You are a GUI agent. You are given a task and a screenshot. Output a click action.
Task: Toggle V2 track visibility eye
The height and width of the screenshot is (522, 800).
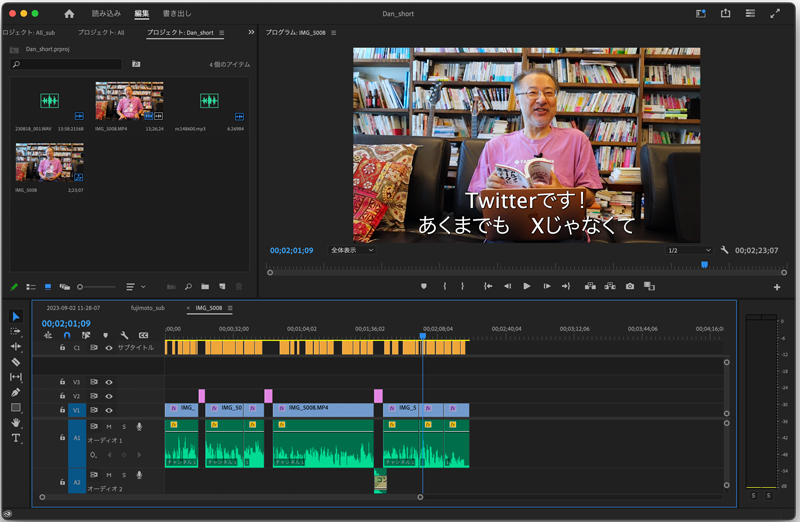pos(109,396)
